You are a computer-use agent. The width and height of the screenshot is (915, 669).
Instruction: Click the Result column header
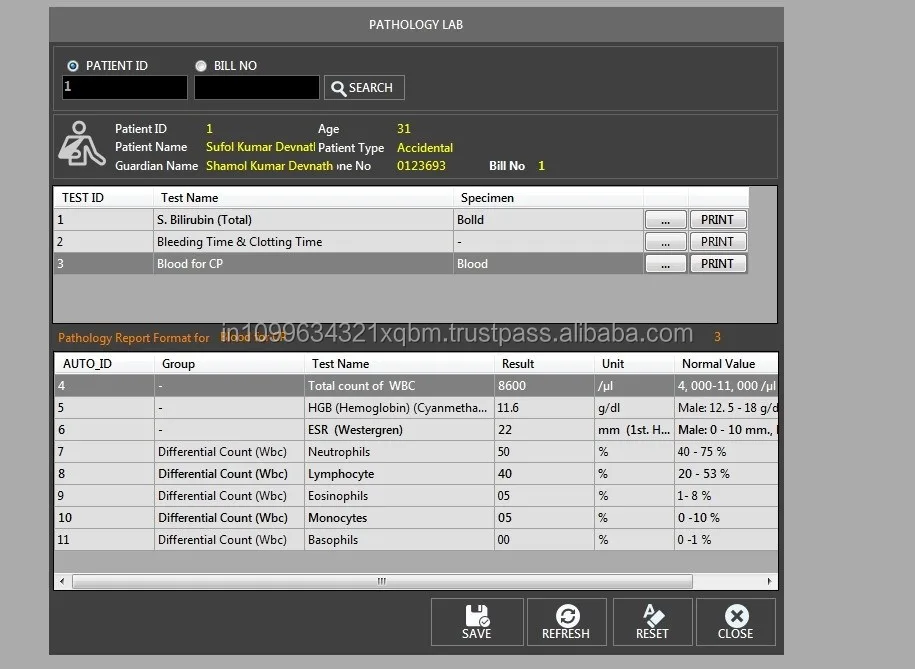tap(518, 364)
